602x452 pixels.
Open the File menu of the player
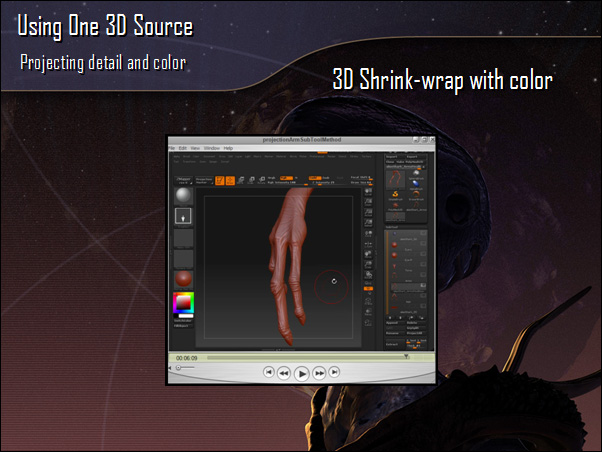172,148
